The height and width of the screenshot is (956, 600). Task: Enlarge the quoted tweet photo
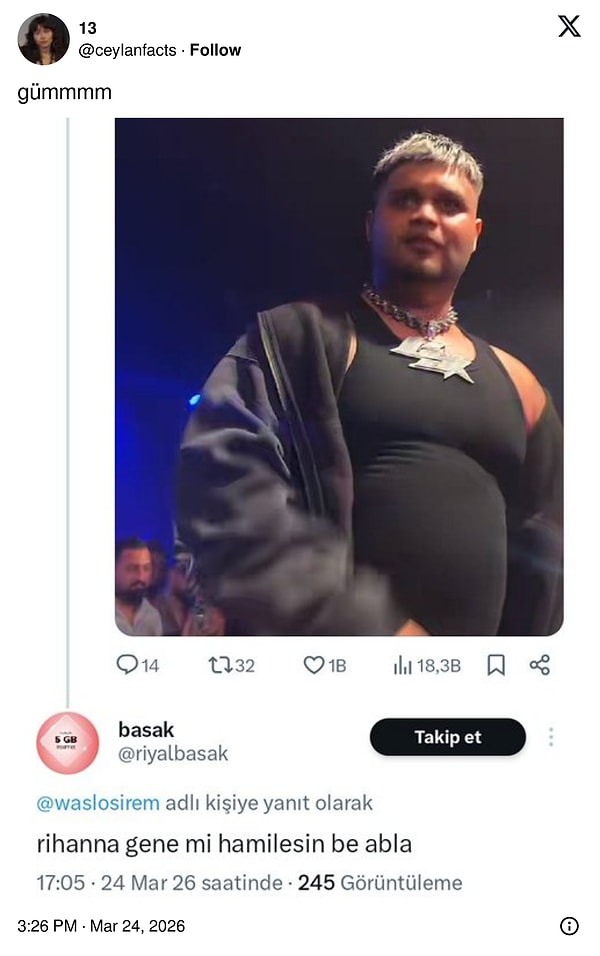tap(339, 376)
